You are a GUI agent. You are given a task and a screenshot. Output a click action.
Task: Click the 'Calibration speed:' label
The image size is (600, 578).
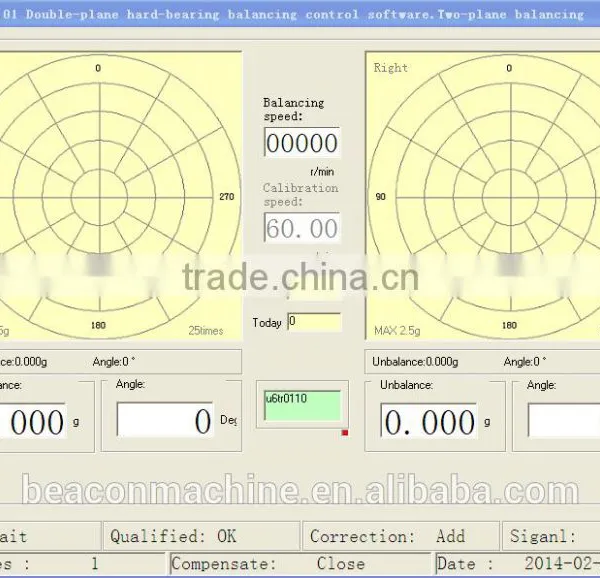(x=301, y=195)
